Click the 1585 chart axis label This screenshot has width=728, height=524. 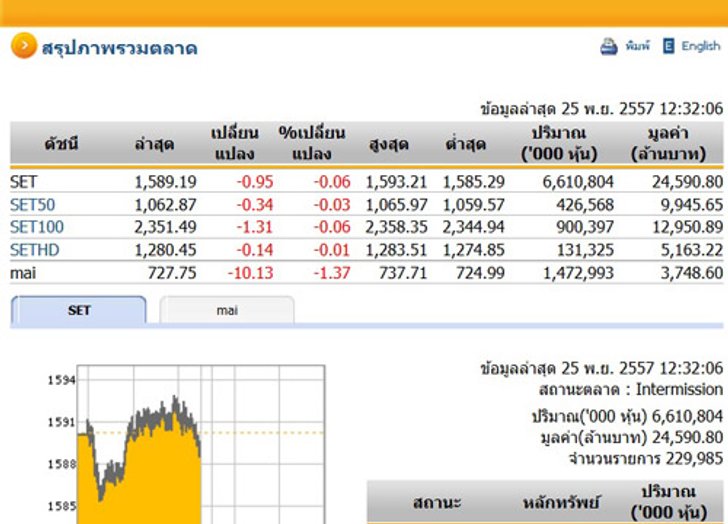[x=61, y=506]
